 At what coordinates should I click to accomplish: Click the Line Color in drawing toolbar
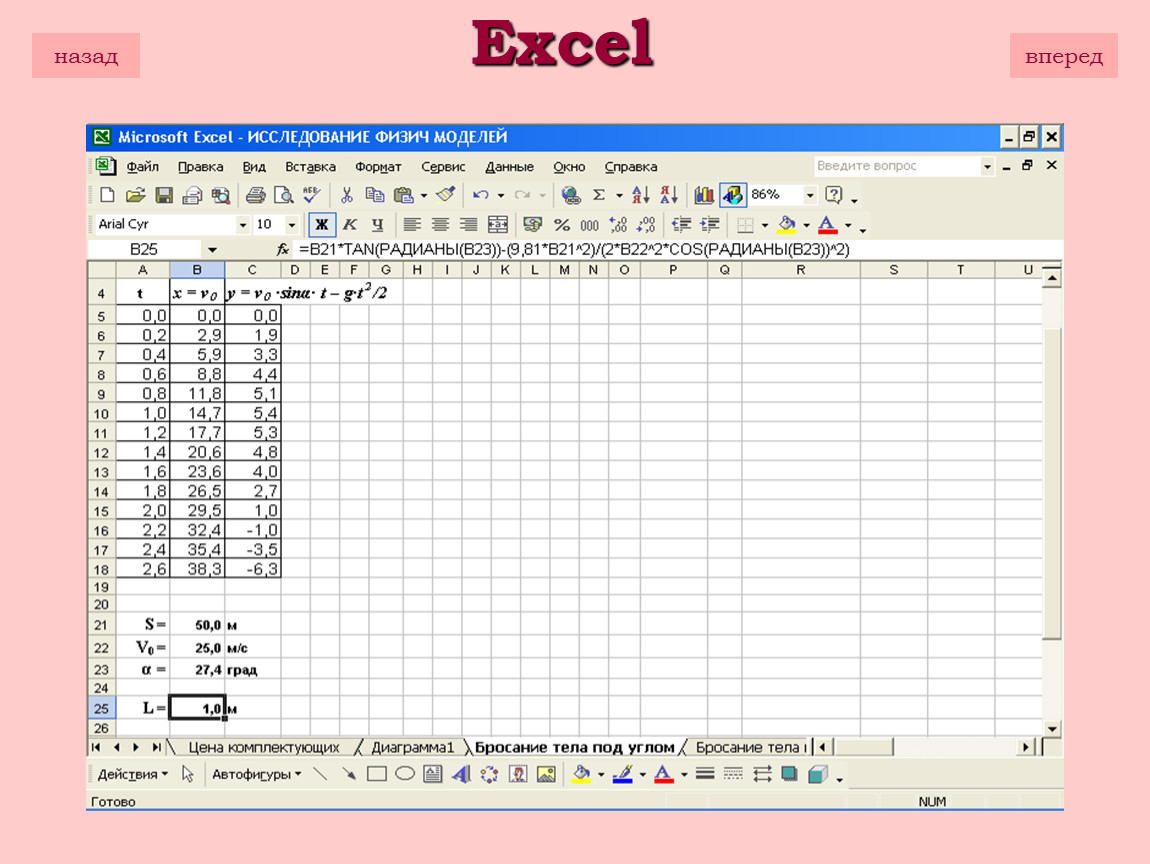point(623,775)
